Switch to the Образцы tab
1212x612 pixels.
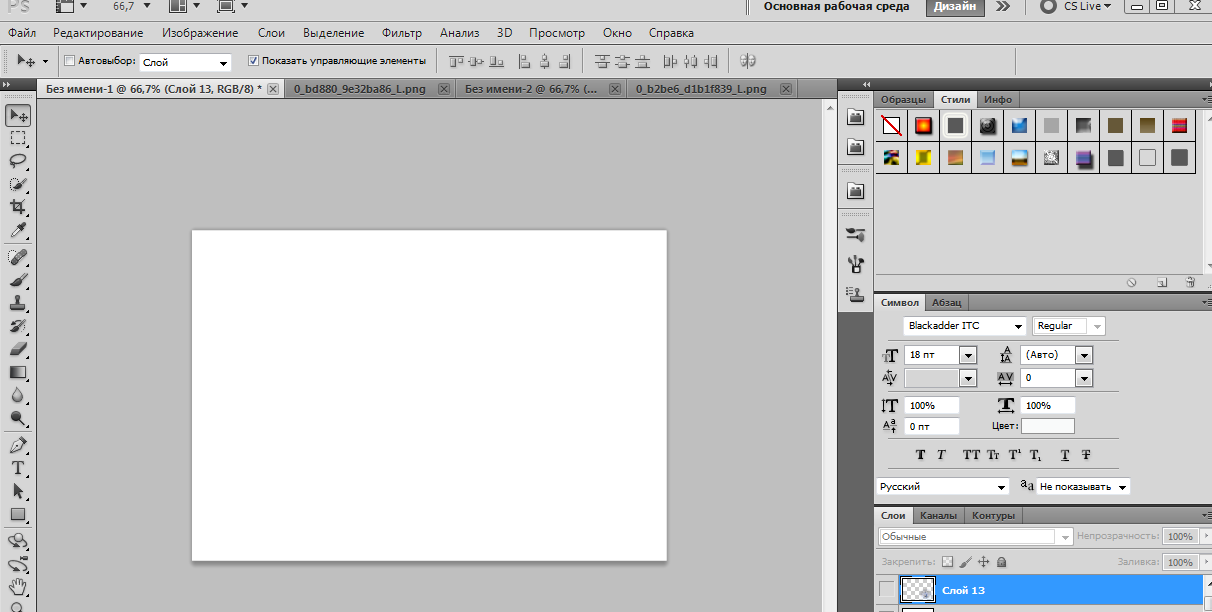[x=904, y=100]
